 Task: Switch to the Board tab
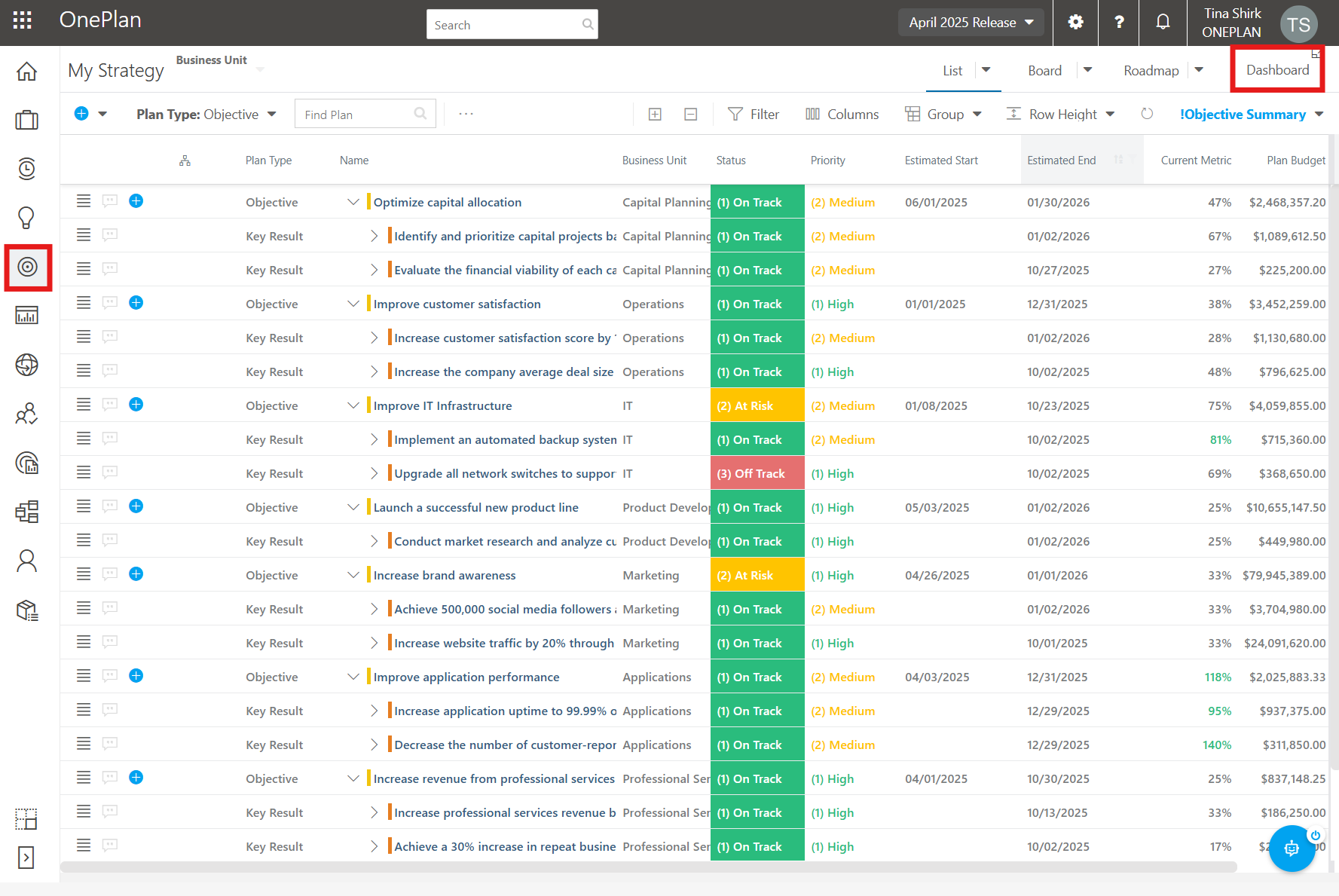click(1044, 71)
